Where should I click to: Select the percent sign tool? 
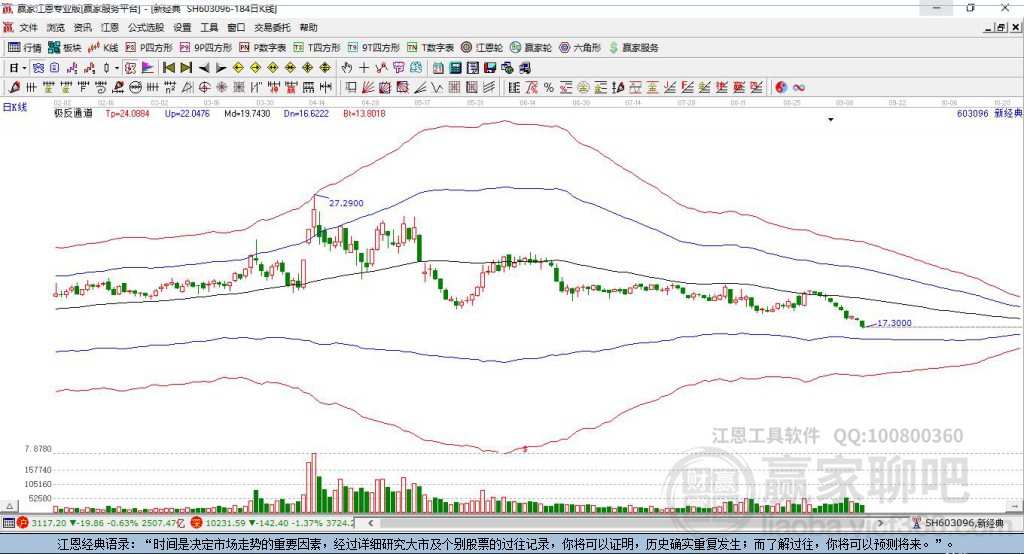tap(549, 87)
